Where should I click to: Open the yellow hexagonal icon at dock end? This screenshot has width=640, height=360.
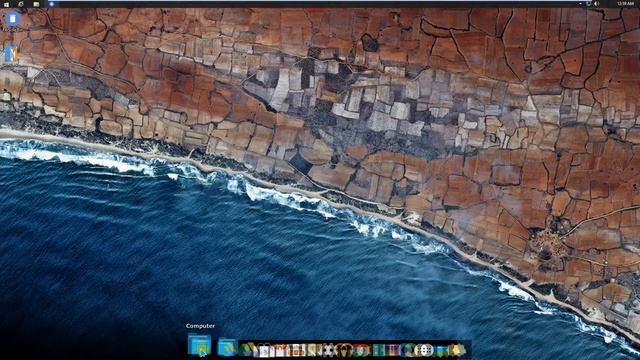click(x=457, y=350)
